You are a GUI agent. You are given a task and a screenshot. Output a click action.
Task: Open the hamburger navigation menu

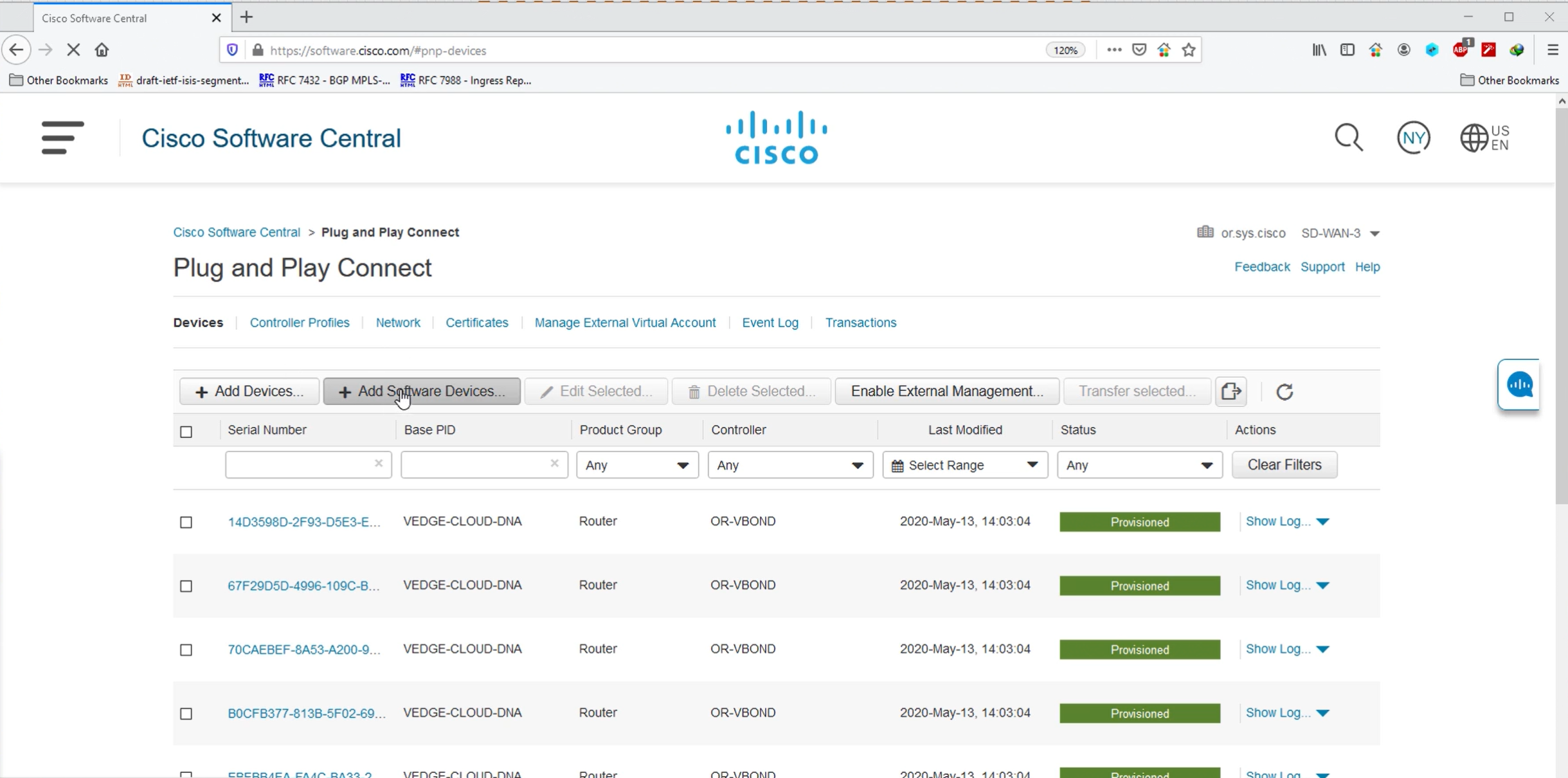pyautogui.click(x=62, y=138)
